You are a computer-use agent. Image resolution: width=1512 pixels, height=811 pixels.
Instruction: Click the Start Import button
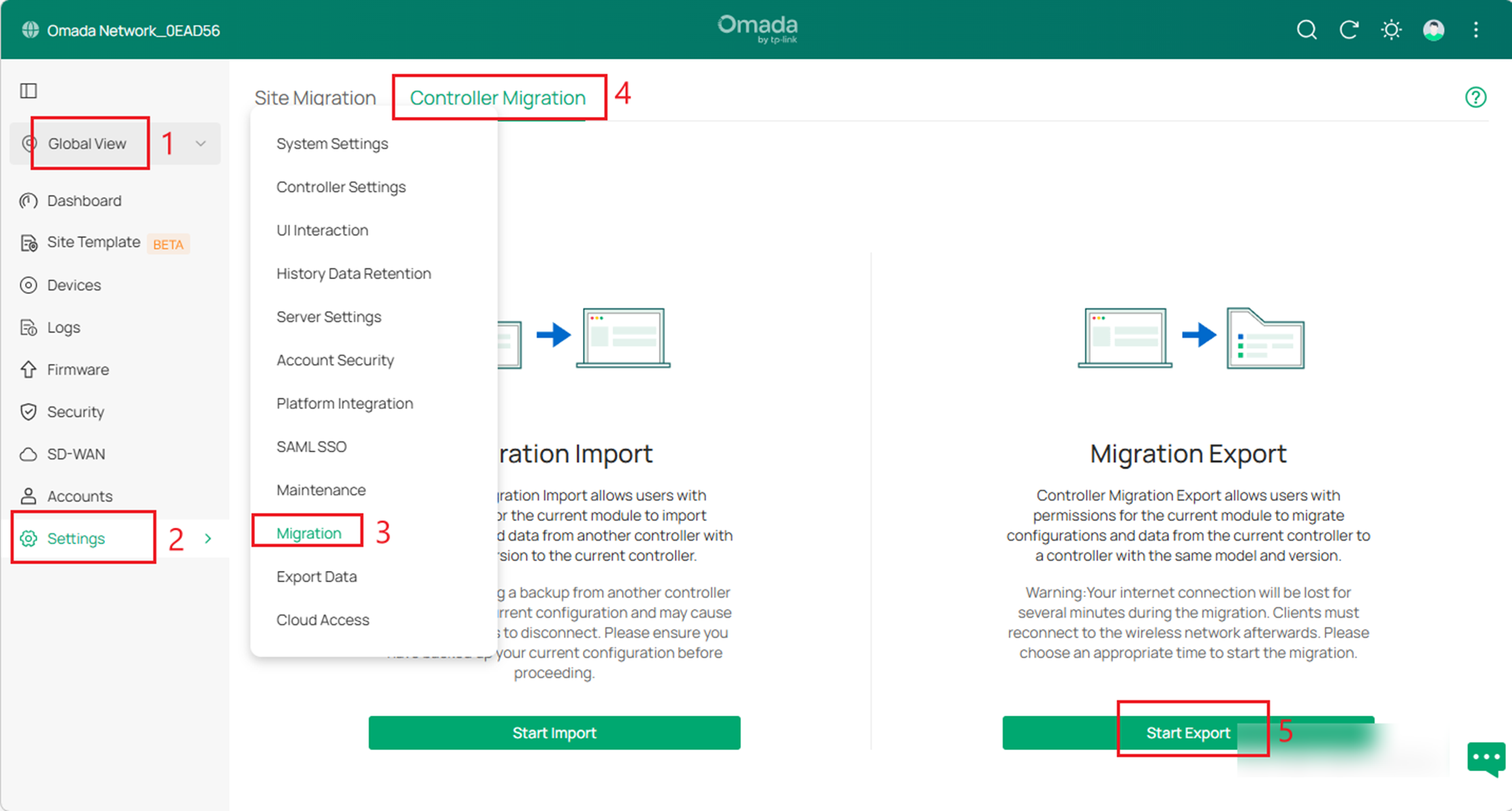tap(554, 733)
